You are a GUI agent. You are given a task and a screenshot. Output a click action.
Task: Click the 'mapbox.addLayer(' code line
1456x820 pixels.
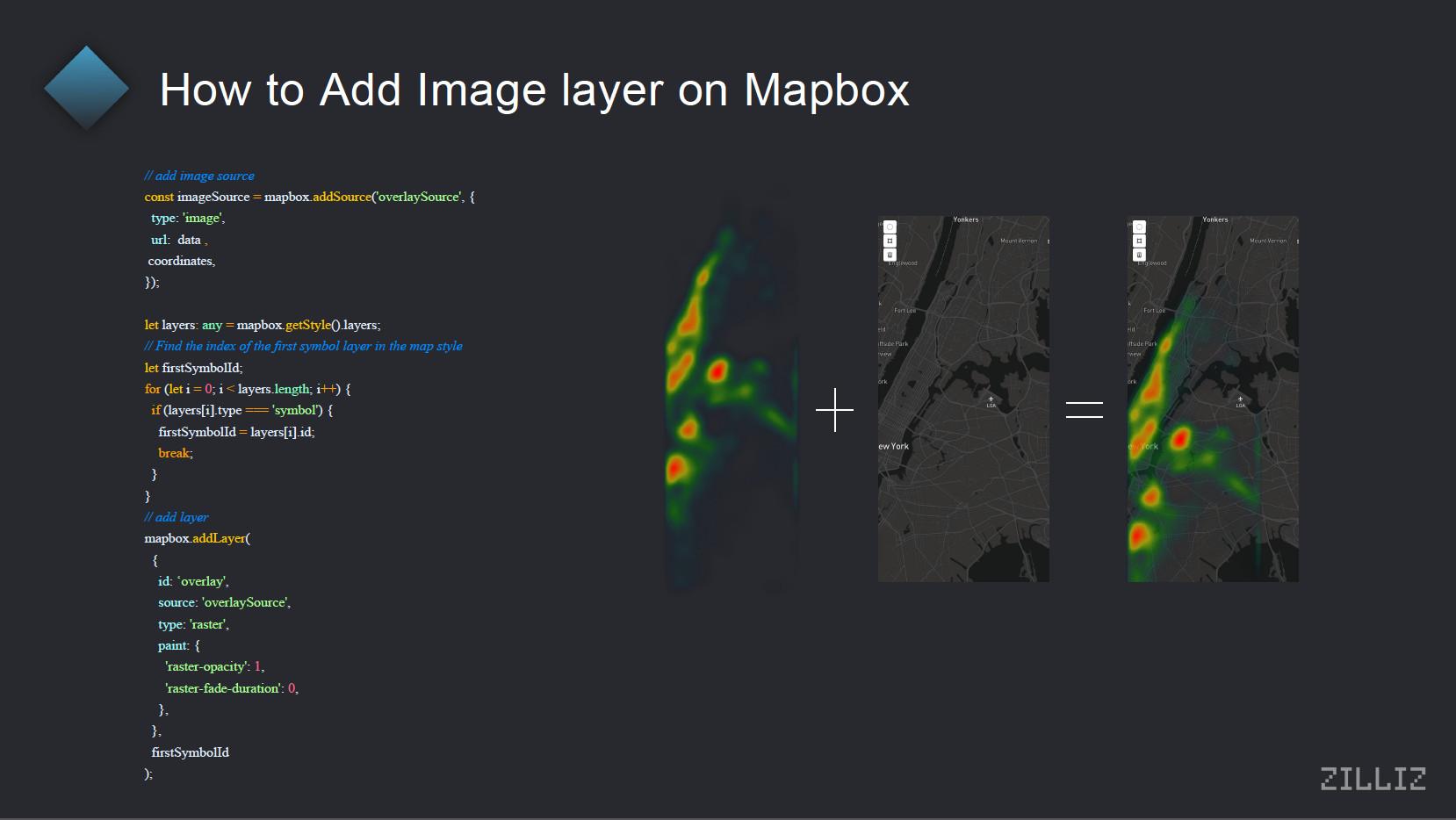click(x=198, y=538)
